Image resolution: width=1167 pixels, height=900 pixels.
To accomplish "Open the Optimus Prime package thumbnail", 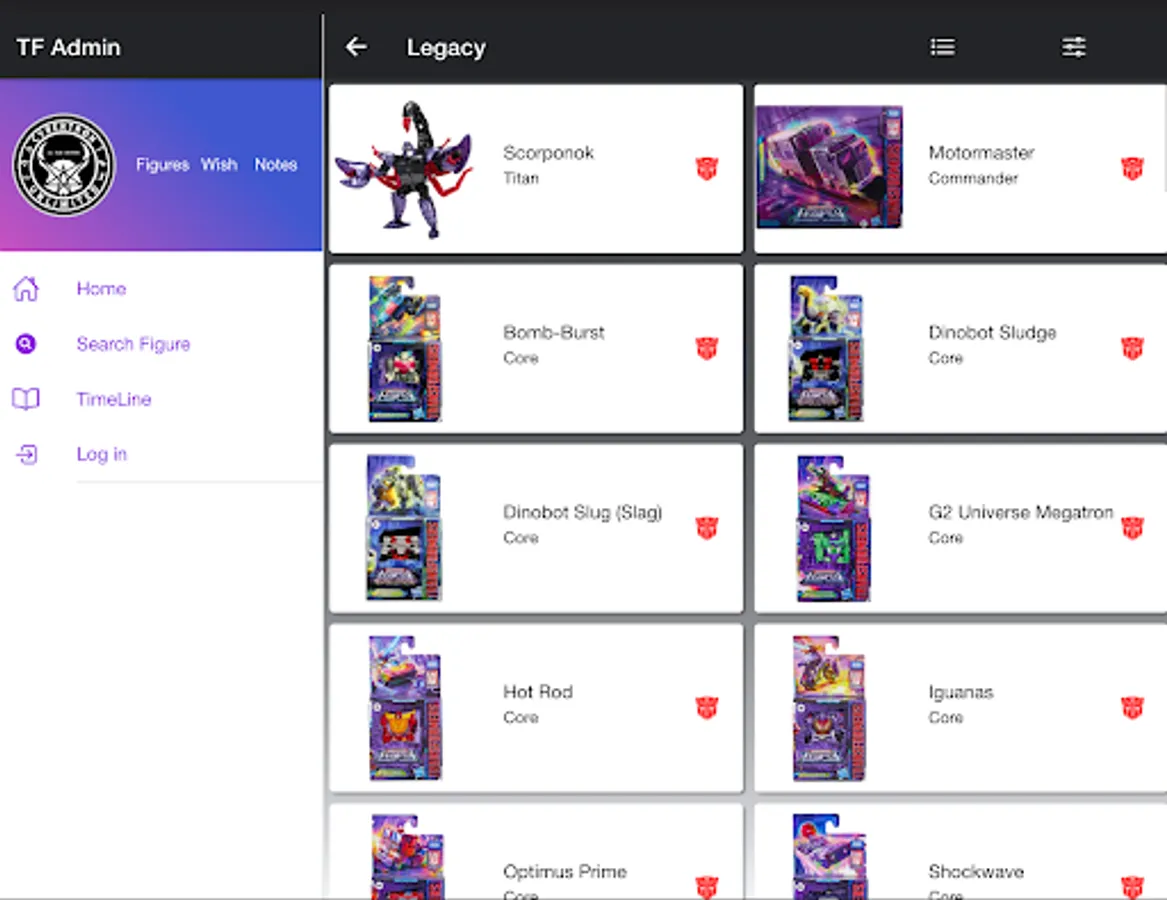I will coord(408,856).
